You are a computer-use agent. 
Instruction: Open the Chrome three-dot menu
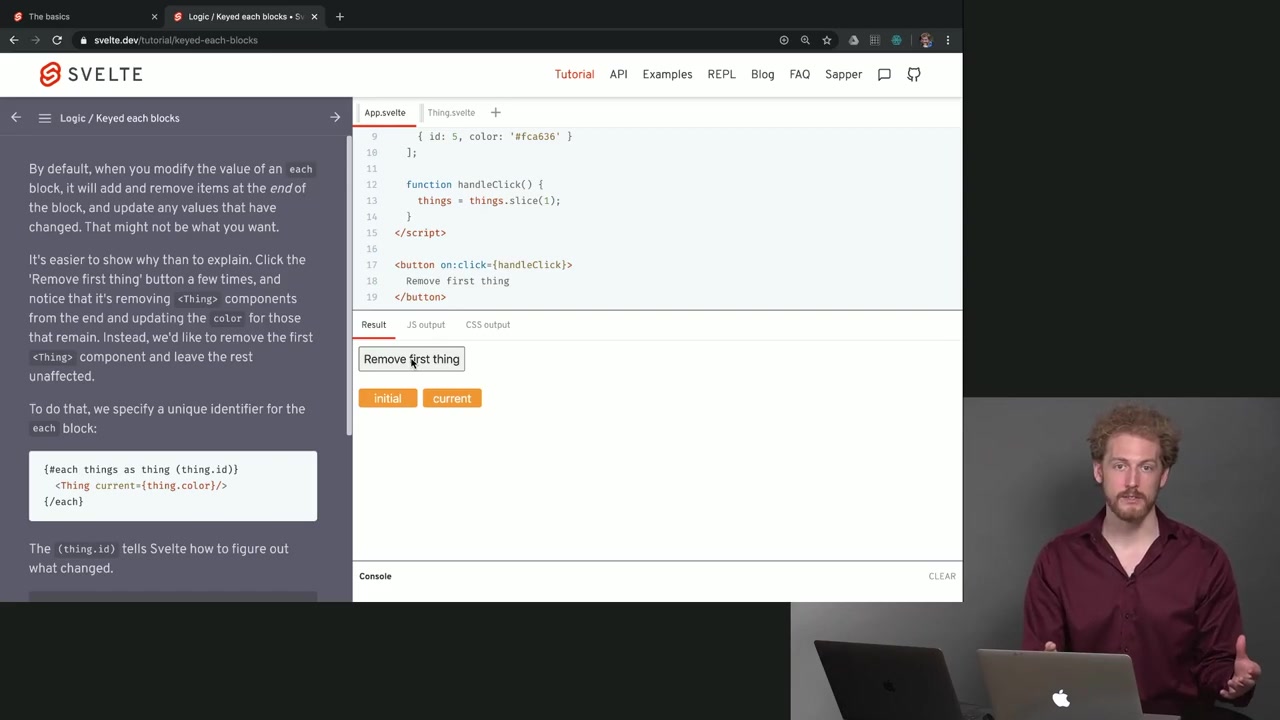(948, 40)
